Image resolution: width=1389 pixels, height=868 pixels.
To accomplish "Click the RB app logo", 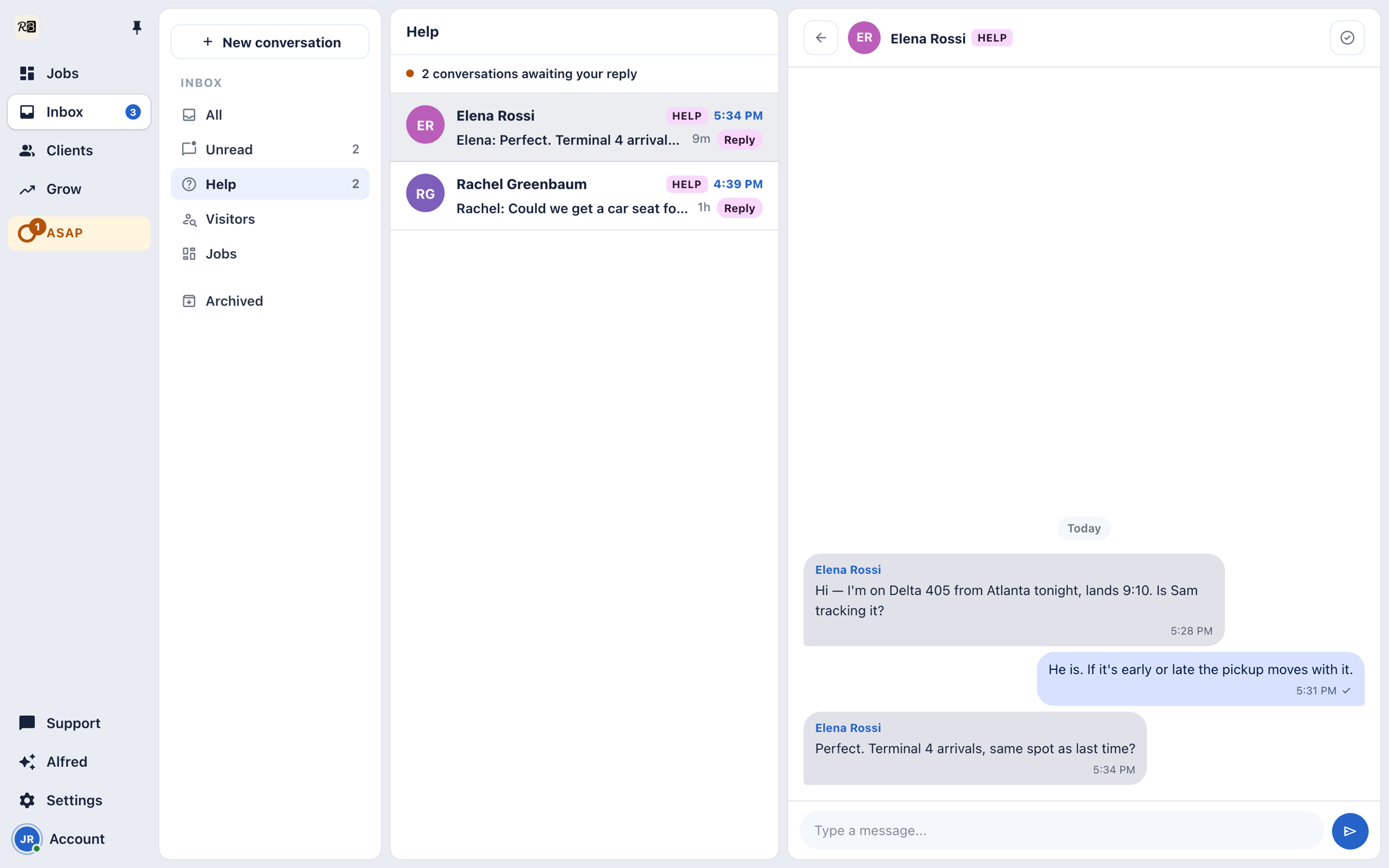I will (x=27, y=27).
